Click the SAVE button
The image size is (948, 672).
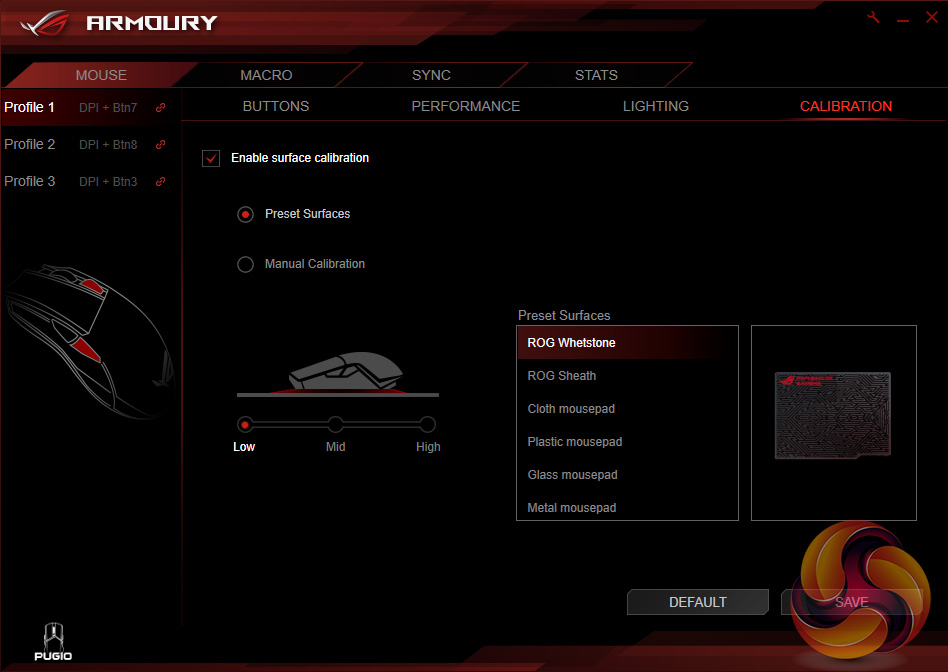851,602
